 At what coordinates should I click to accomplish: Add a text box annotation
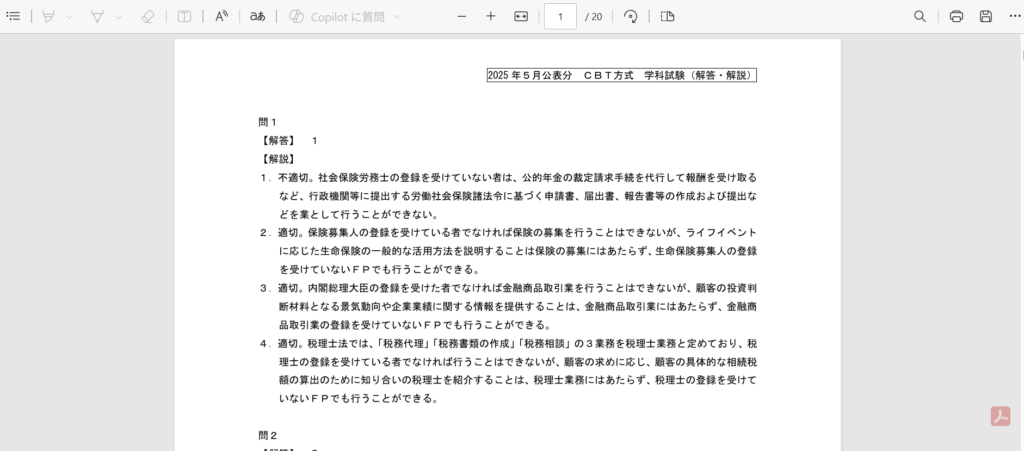(x=184, y=16)
